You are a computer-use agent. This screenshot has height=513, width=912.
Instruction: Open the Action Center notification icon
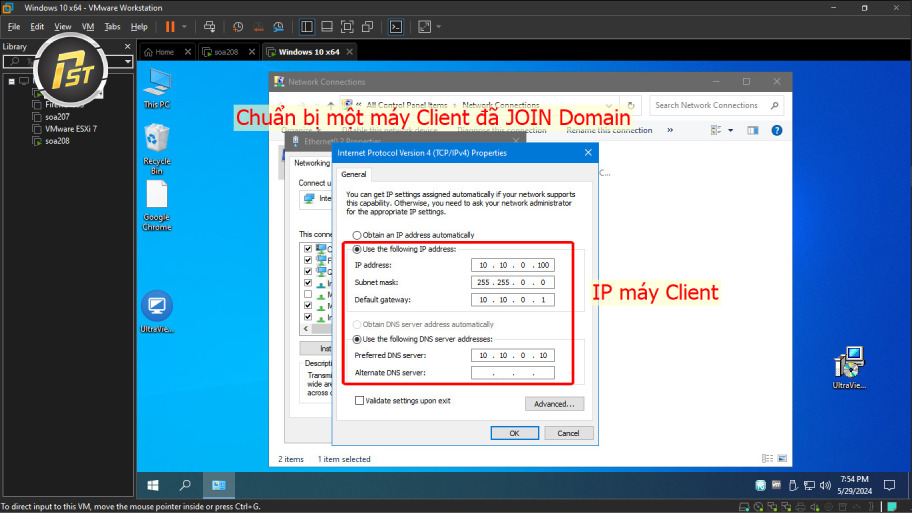tap(889, 485)
